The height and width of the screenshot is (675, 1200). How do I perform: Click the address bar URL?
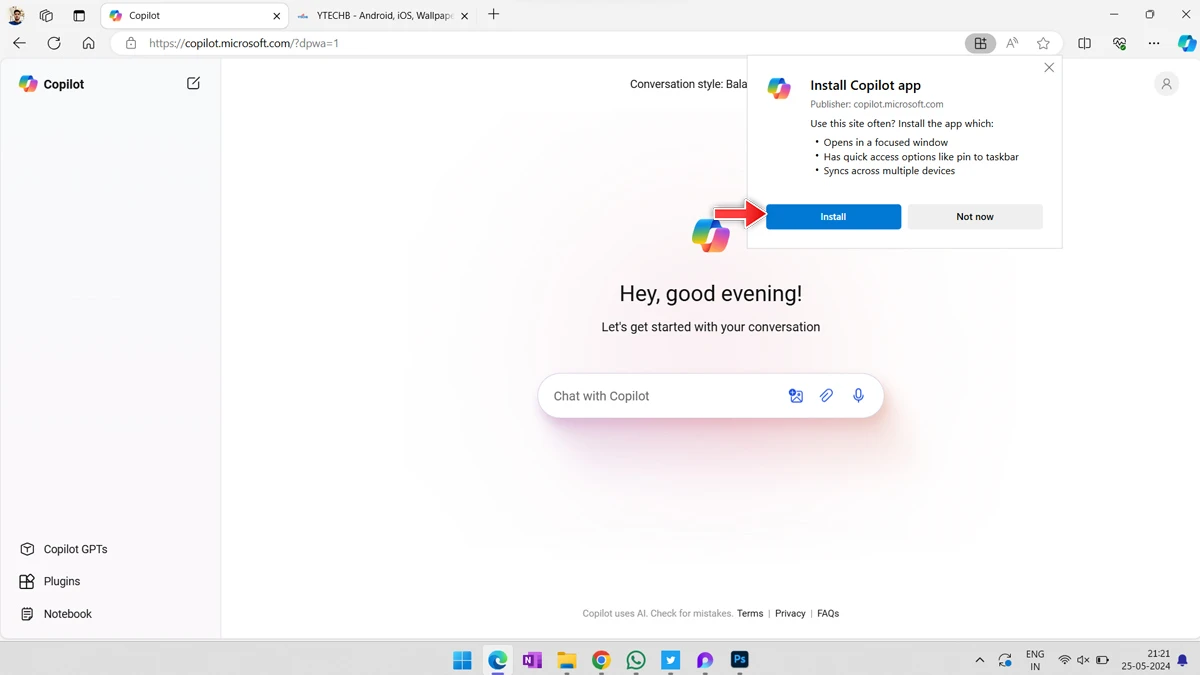244,44
